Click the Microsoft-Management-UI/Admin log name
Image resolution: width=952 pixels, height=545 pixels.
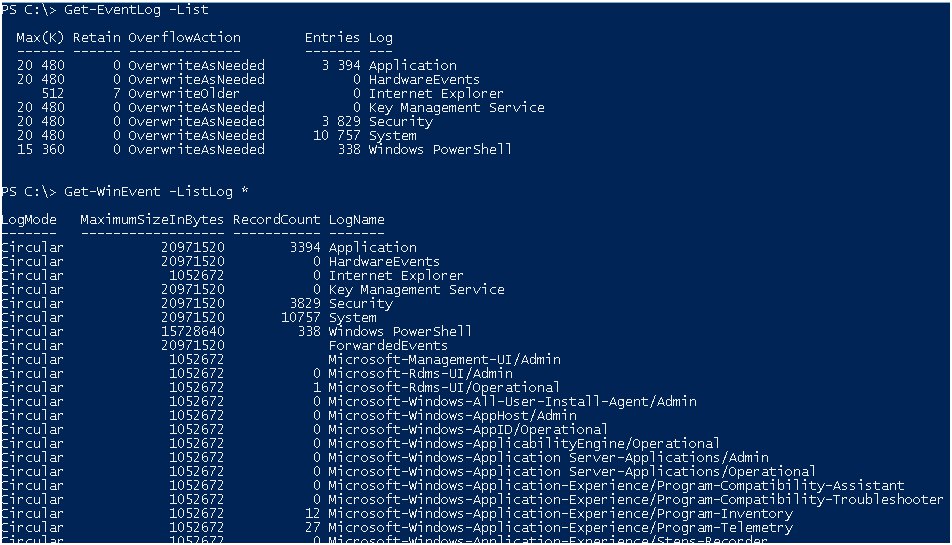[x=444, y=360]
